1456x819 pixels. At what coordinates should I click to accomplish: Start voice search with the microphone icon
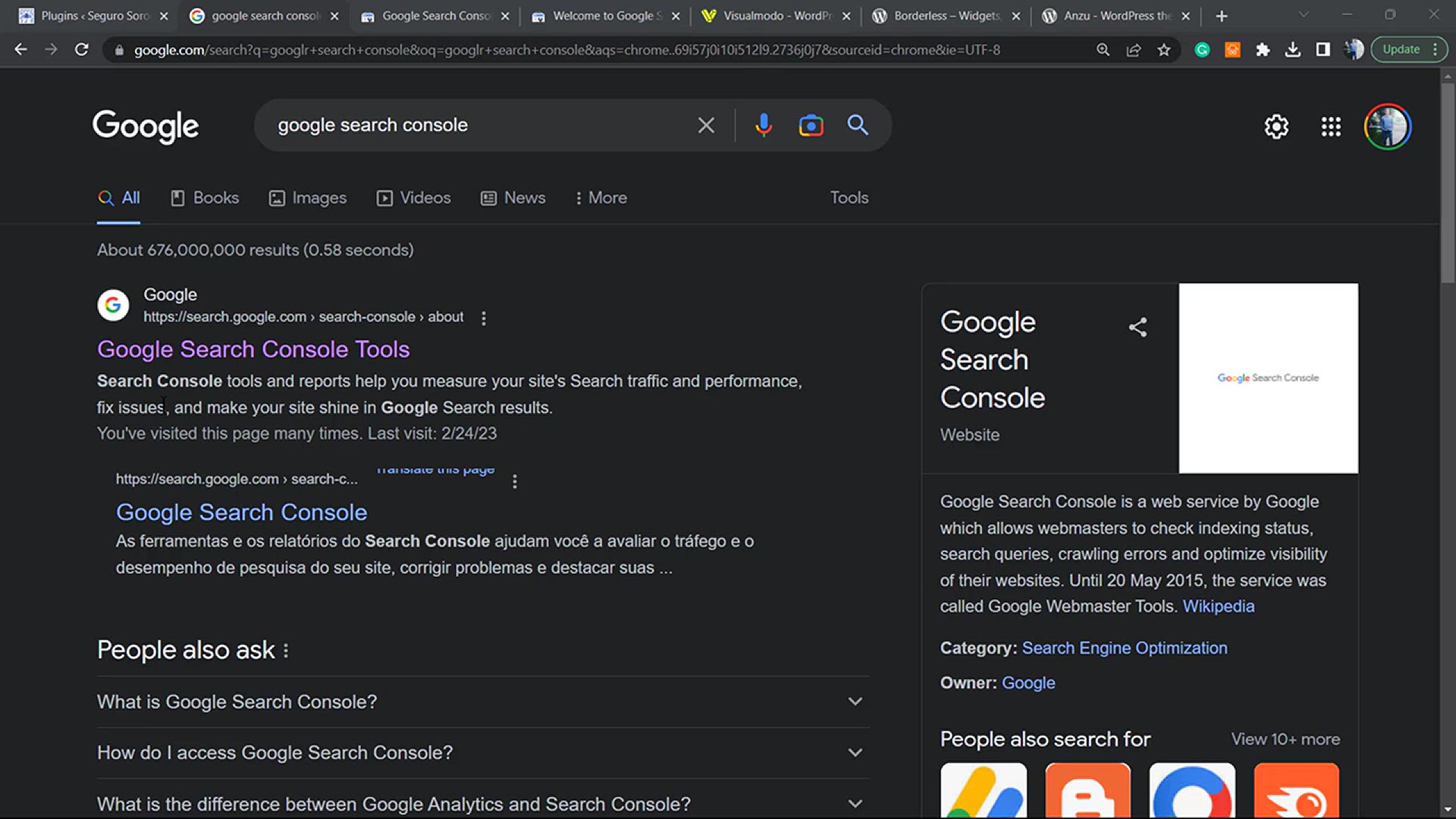click(764, 125)
